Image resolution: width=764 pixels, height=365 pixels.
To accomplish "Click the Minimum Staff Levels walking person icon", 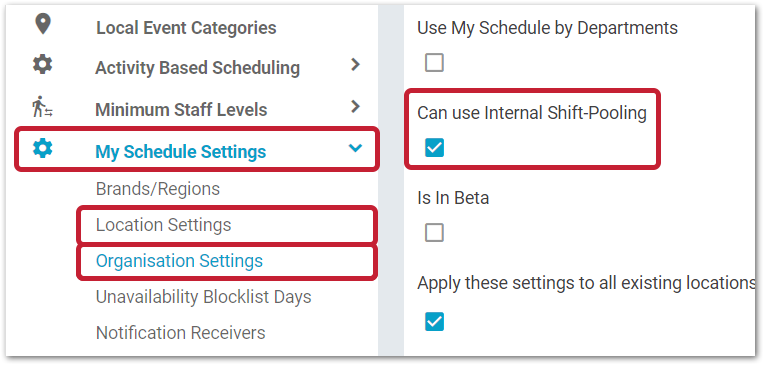I will tap(42, 107).
